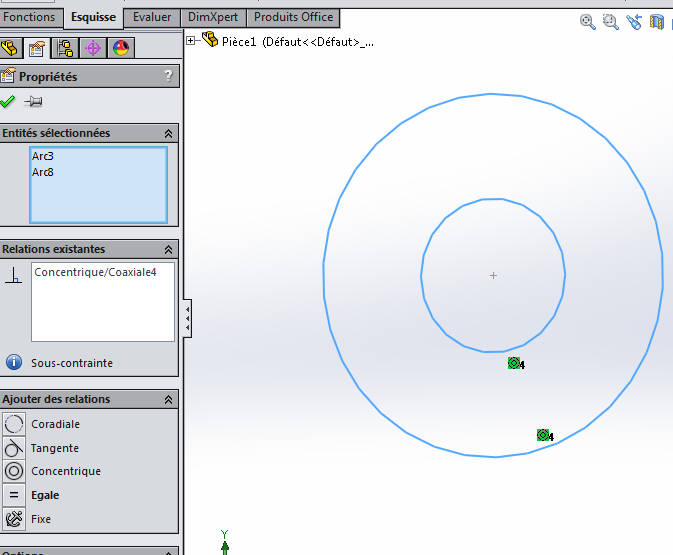This screenshot has width=673, height=555.
Task: Click the Fixe anchor icon
Action: pos(14,519)
